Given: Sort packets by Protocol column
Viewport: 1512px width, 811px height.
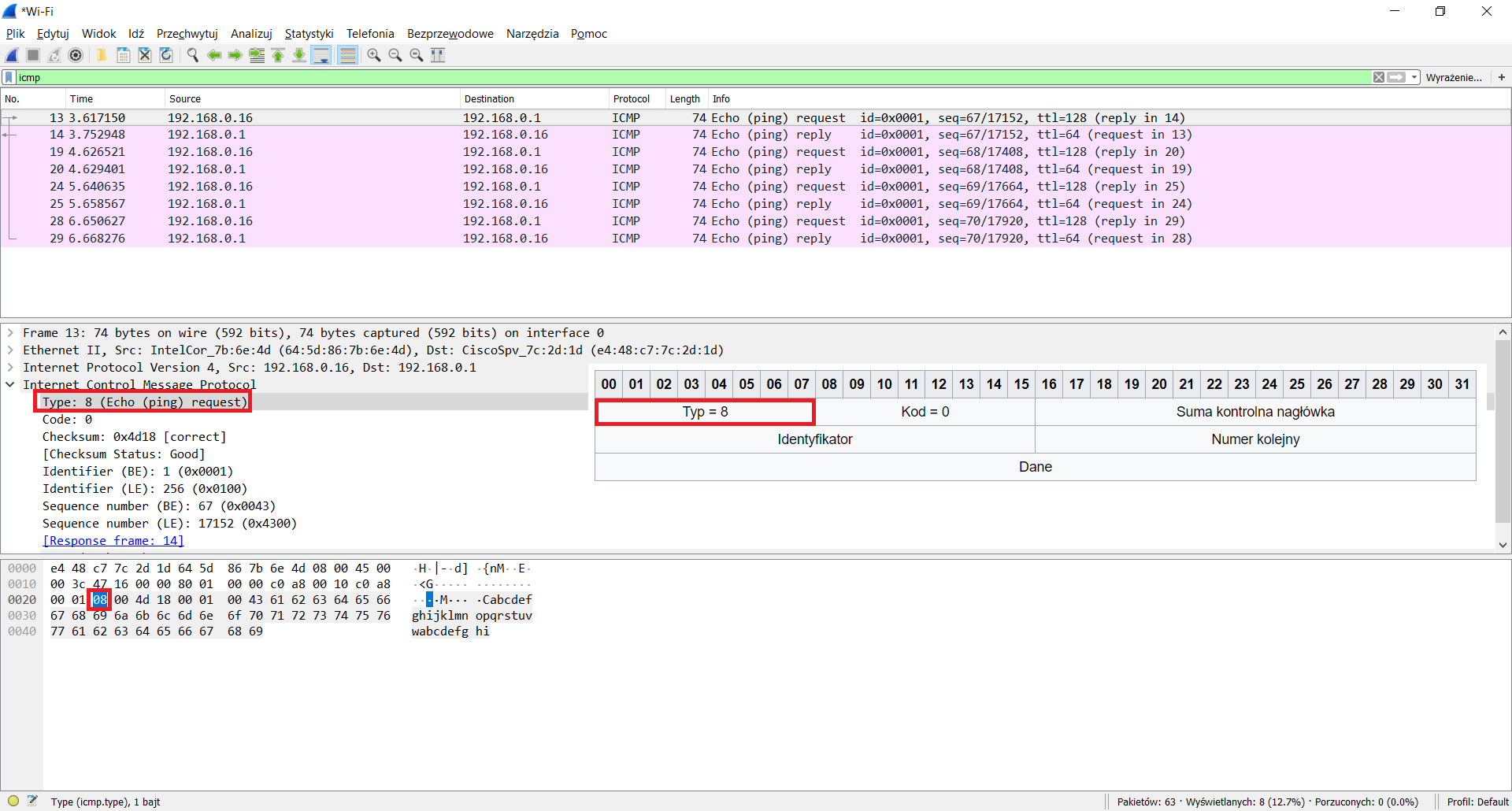Looking at the screenshot, I should 637,99.
